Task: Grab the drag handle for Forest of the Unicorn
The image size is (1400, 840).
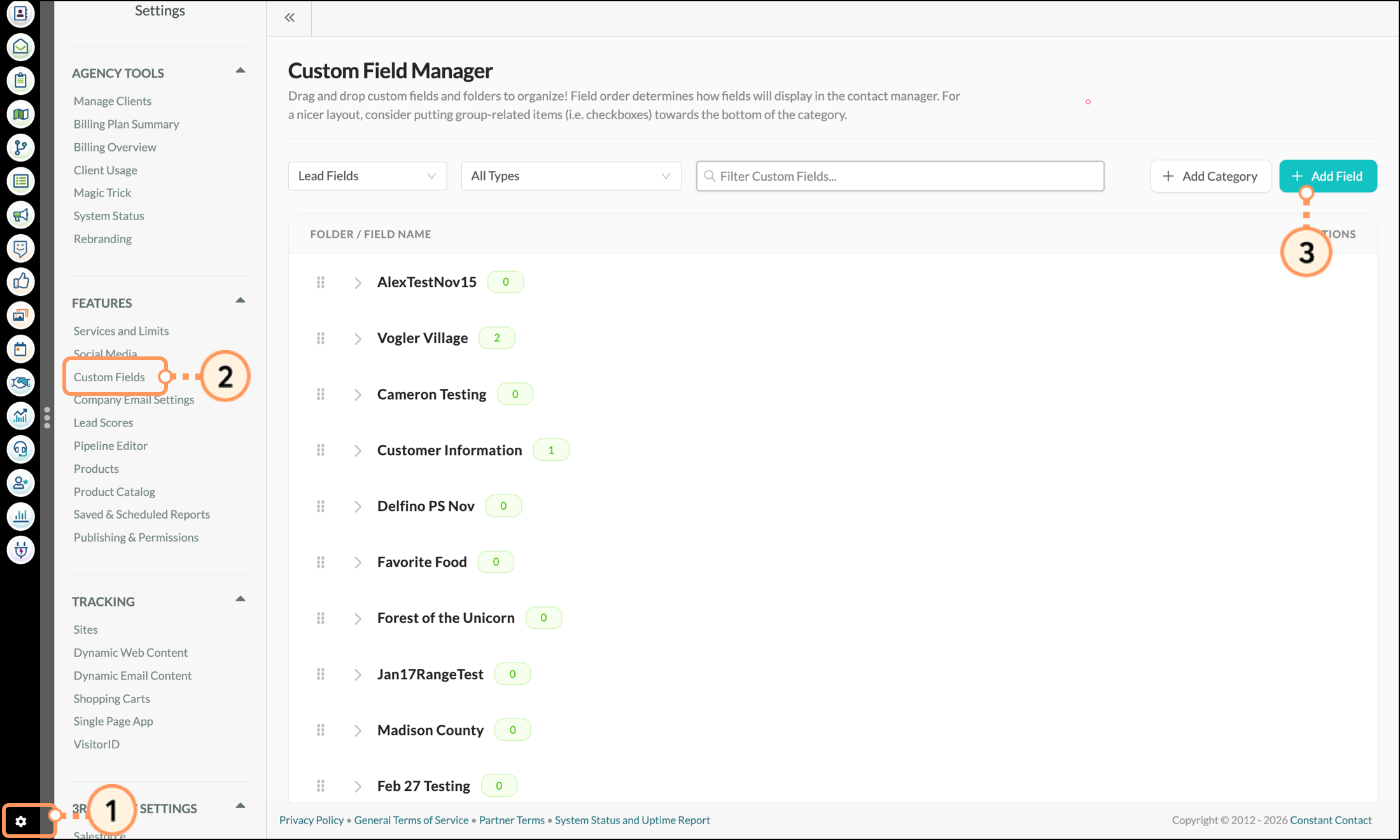Action: click(x=321, y=619)
